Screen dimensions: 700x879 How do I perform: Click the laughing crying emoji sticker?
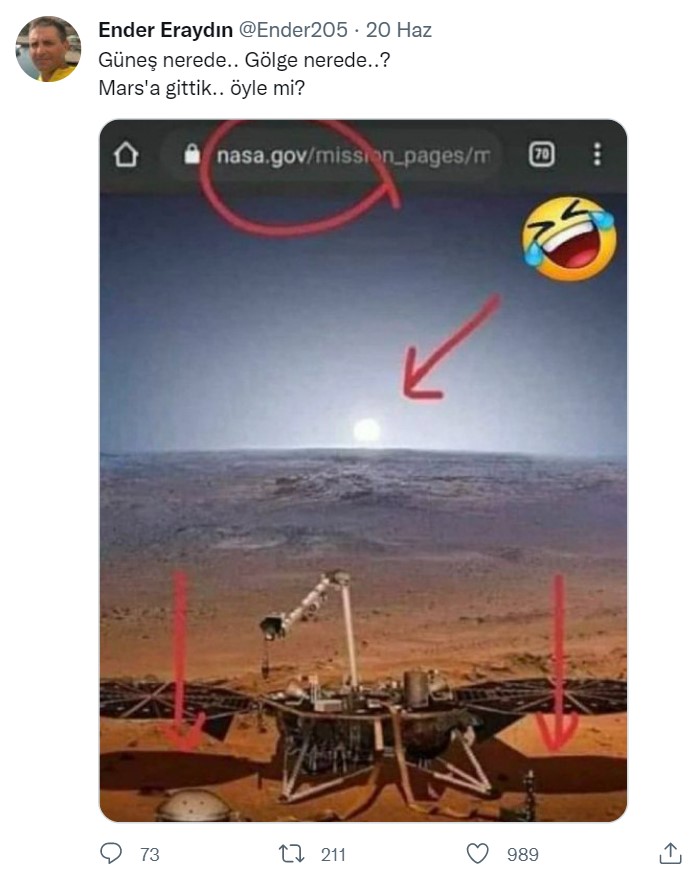pos(569,238)
